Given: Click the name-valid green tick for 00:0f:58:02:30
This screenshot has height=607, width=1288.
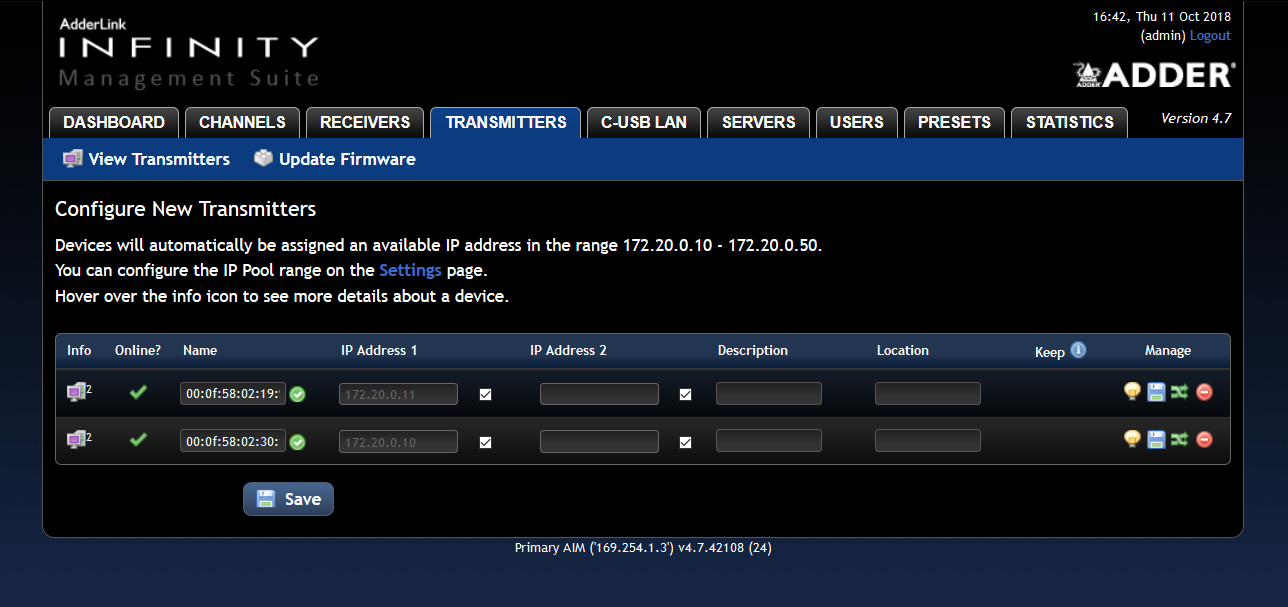Looking at the screenshot, I should click(x=298, y=441).
